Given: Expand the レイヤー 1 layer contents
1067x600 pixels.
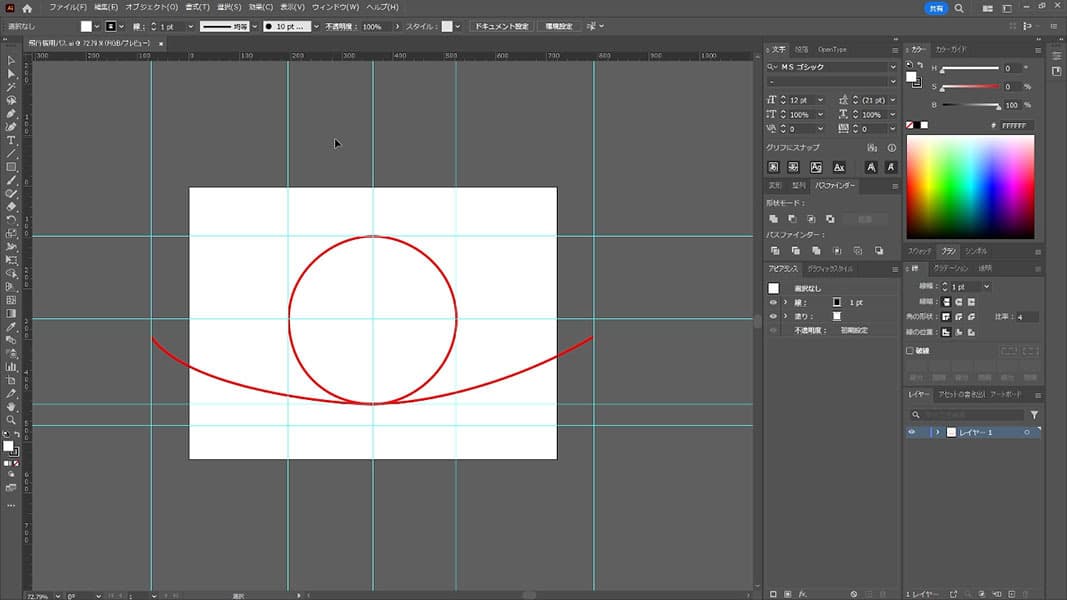Looking at the screenshot, I should pyautogui.click(x=937, y=432).
